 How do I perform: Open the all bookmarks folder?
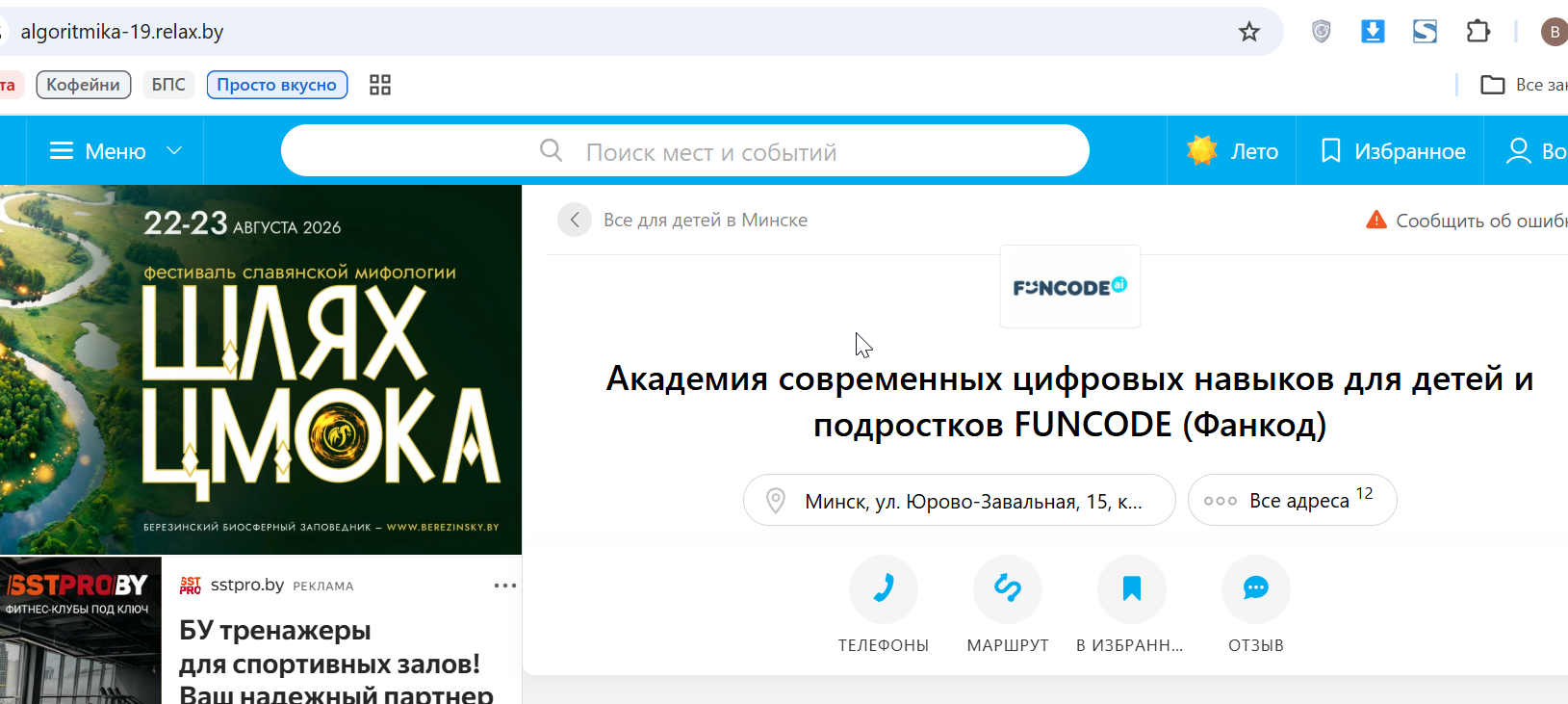pos(1524,85)
